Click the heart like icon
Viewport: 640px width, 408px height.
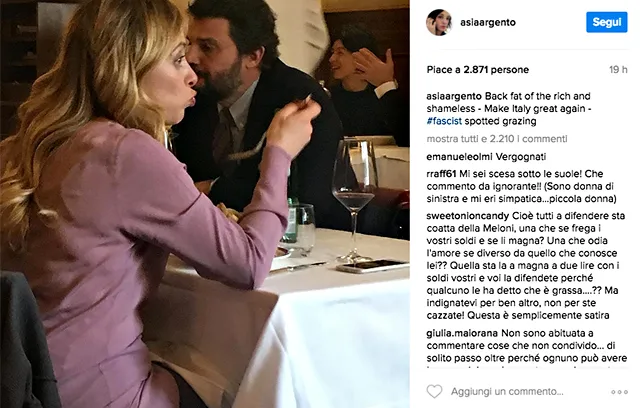point(434,391)
